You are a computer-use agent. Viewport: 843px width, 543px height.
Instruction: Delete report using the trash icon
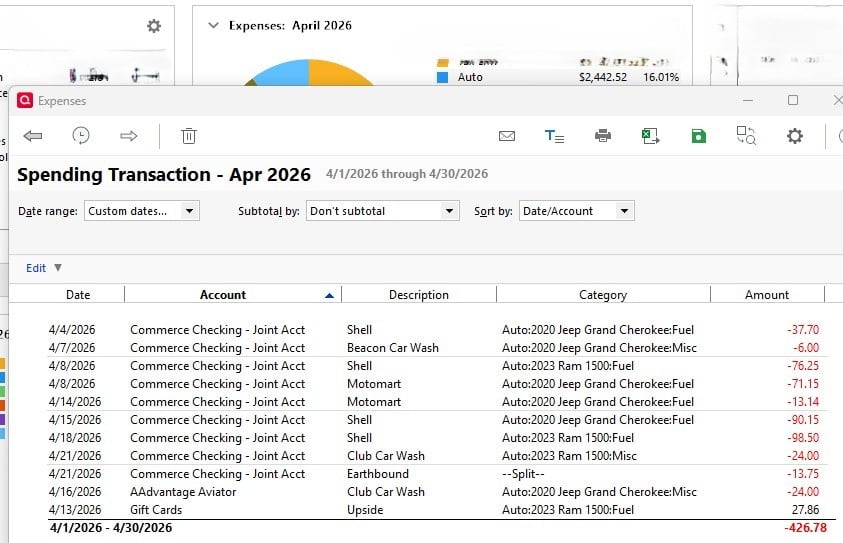[189, 136]
